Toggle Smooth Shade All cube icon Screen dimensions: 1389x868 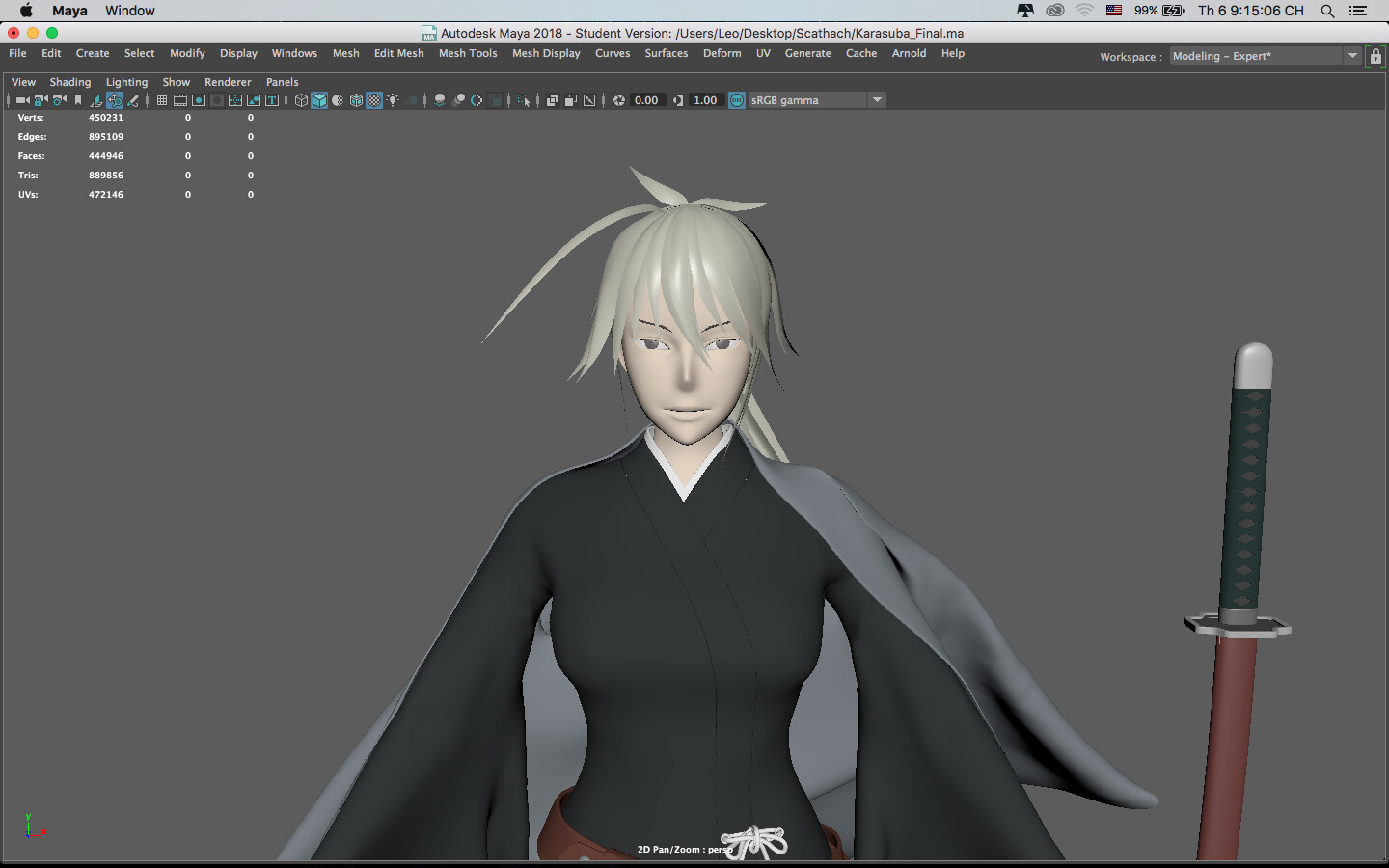319,100
